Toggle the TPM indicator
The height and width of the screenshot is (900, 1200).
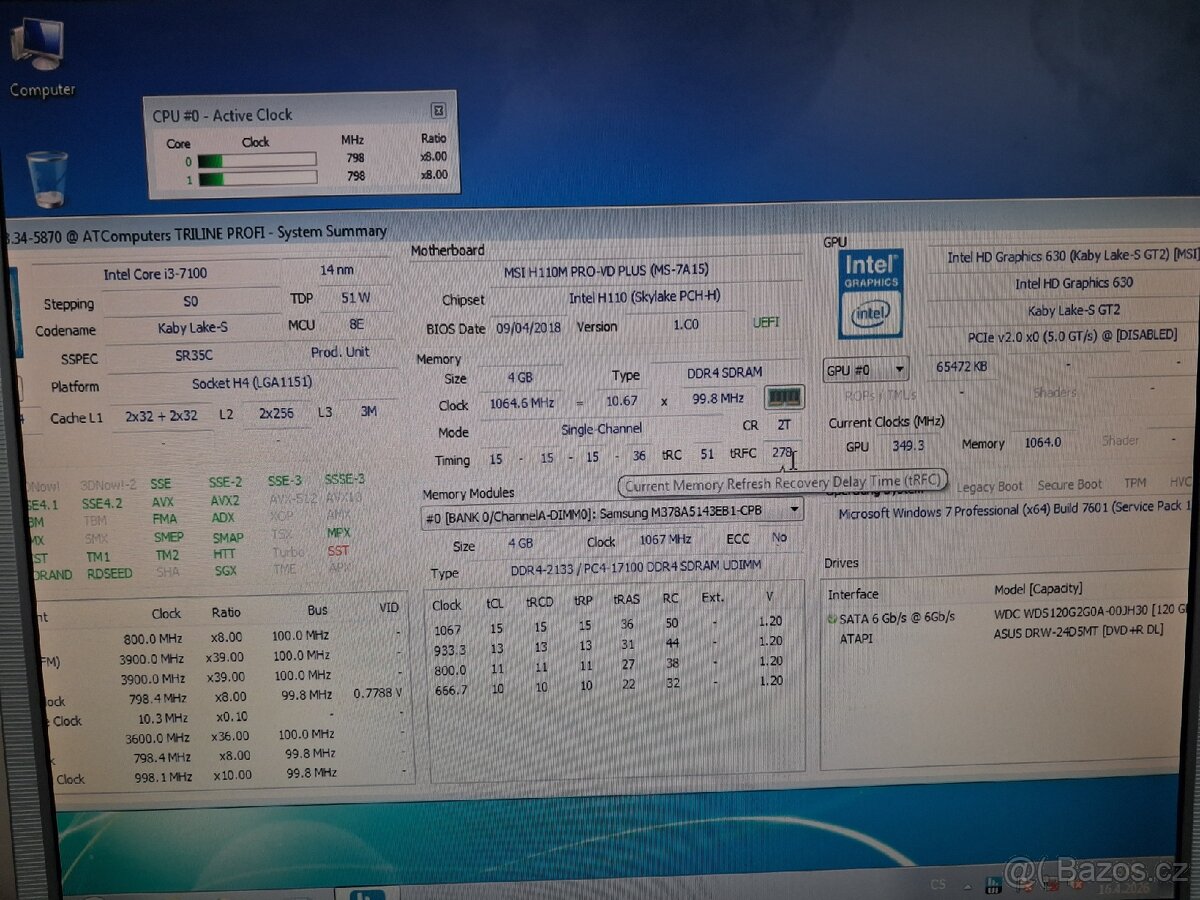(1135, 482)
